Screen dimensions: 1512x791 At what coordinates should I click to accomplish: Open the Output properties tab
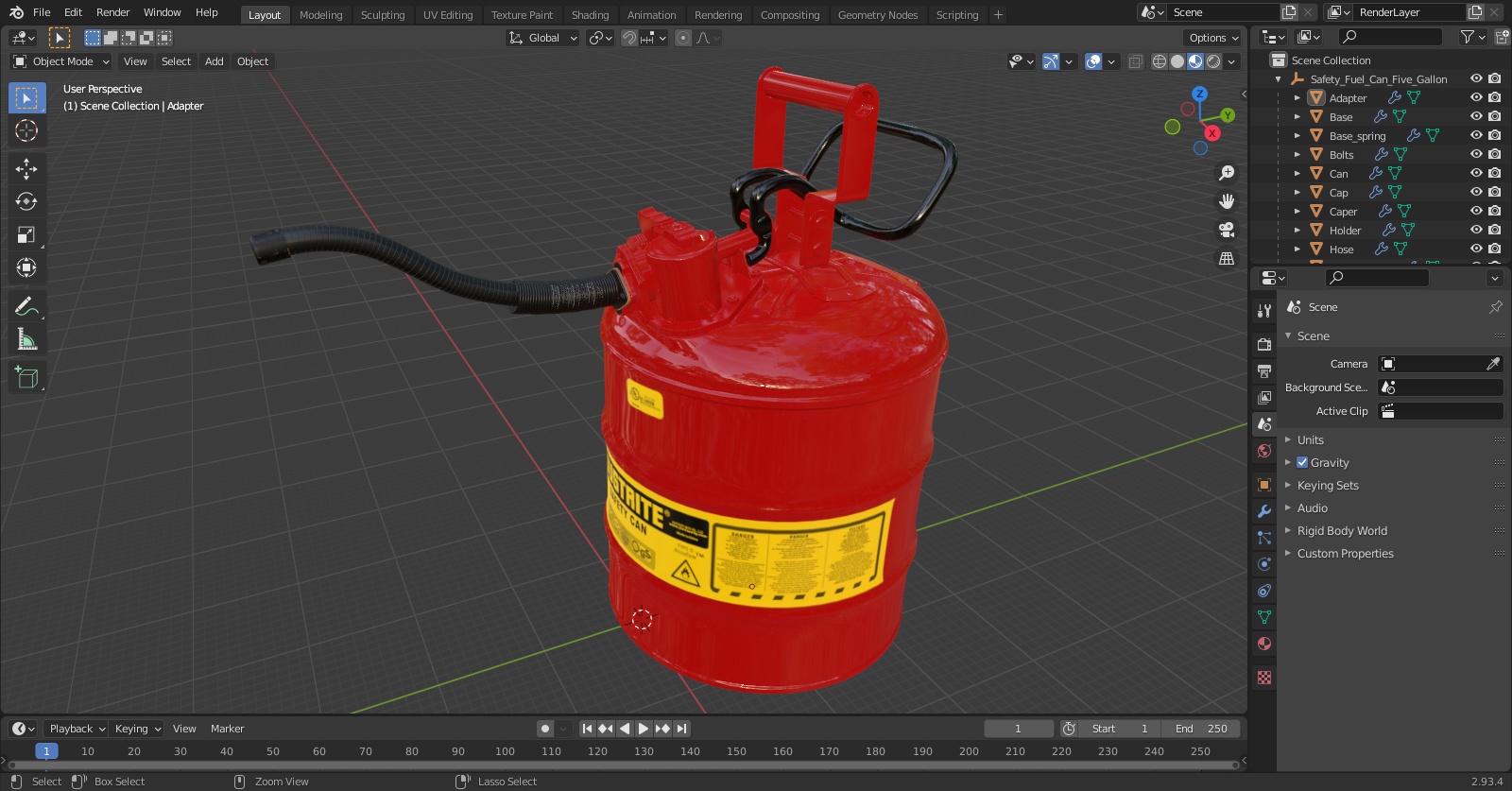click(1264, 371)
